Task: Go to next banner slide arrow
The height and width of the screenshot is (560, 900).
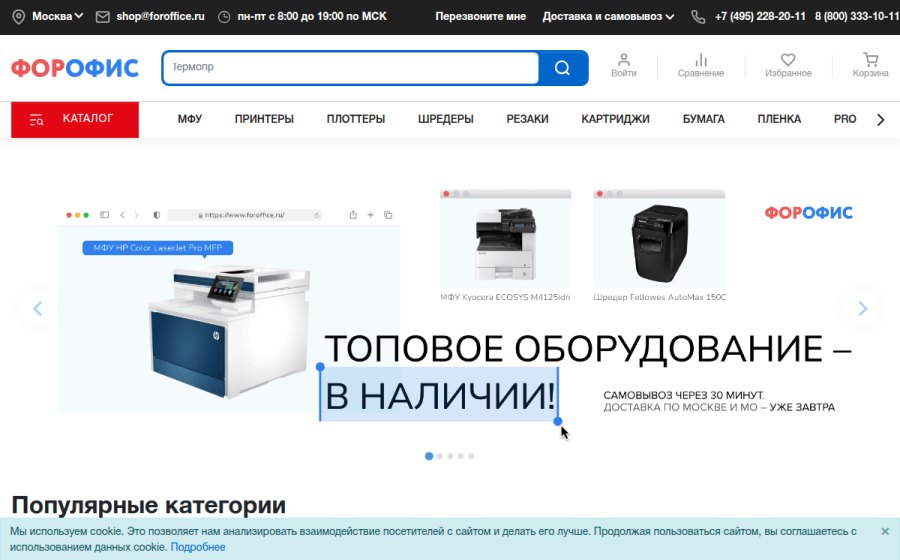Action: (862, 309)
